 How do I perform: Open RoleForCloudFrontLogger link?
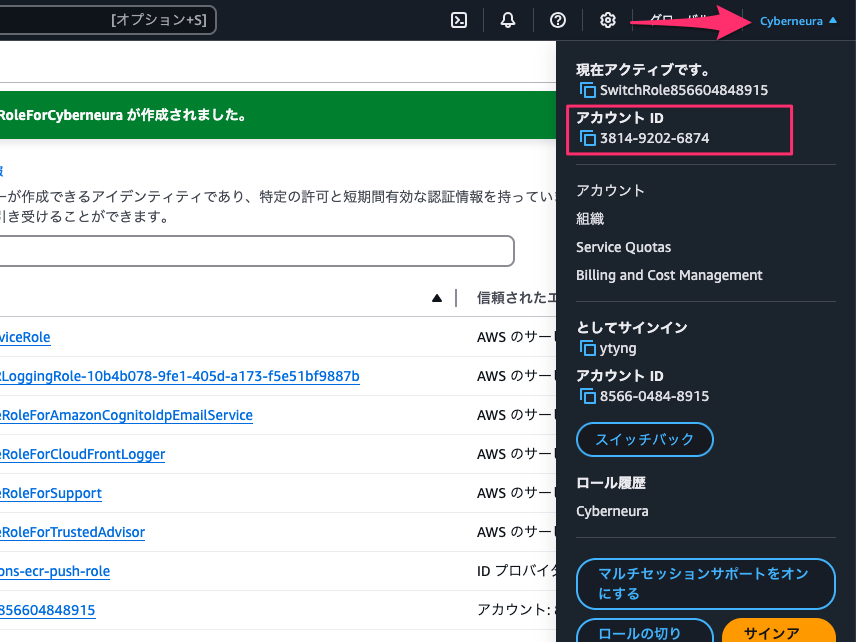coord(82,454)
